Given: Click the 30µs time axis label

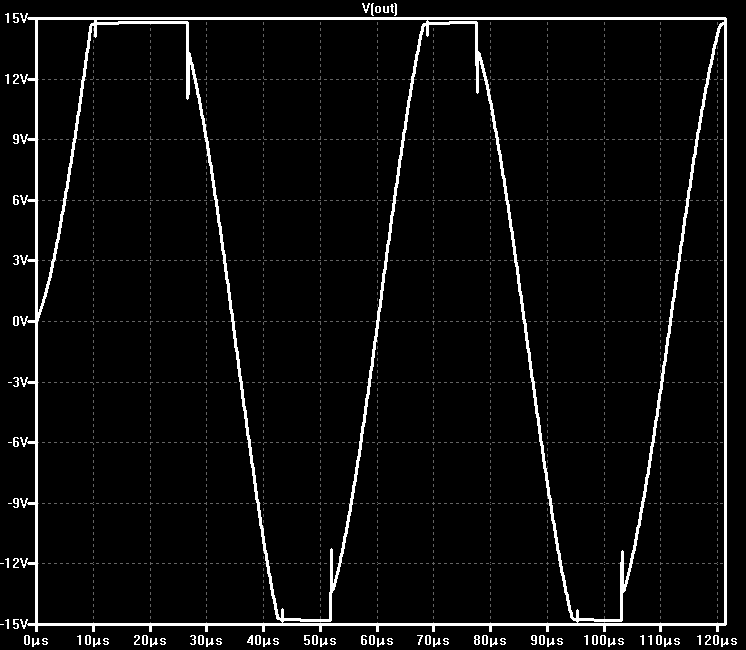Looking at the screenshot, I should pyautogui.click(x=206, y=640).
